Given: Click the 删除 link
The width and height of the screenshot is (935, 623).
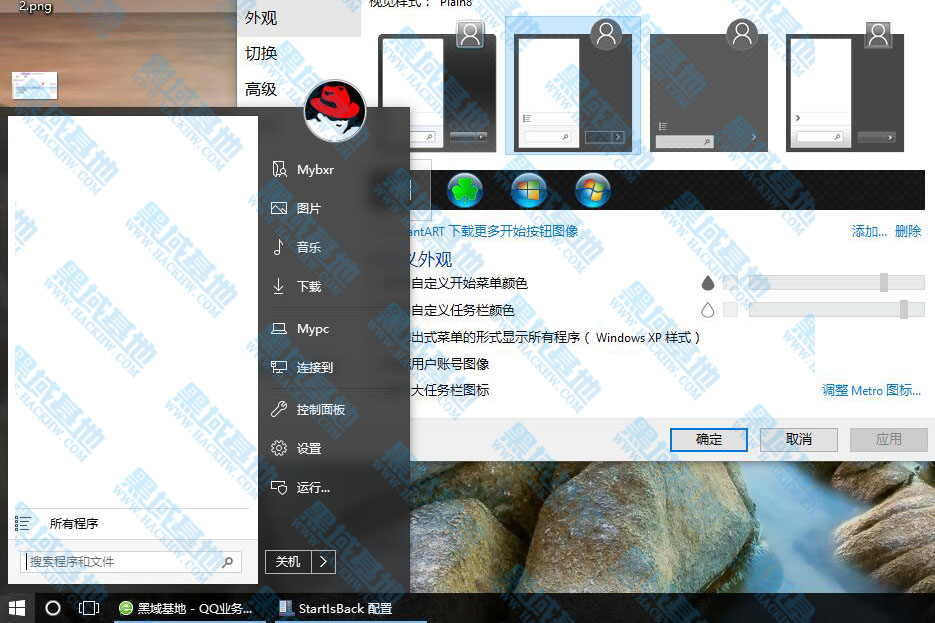Looking at the screenshot, I should tap(908, 231).
